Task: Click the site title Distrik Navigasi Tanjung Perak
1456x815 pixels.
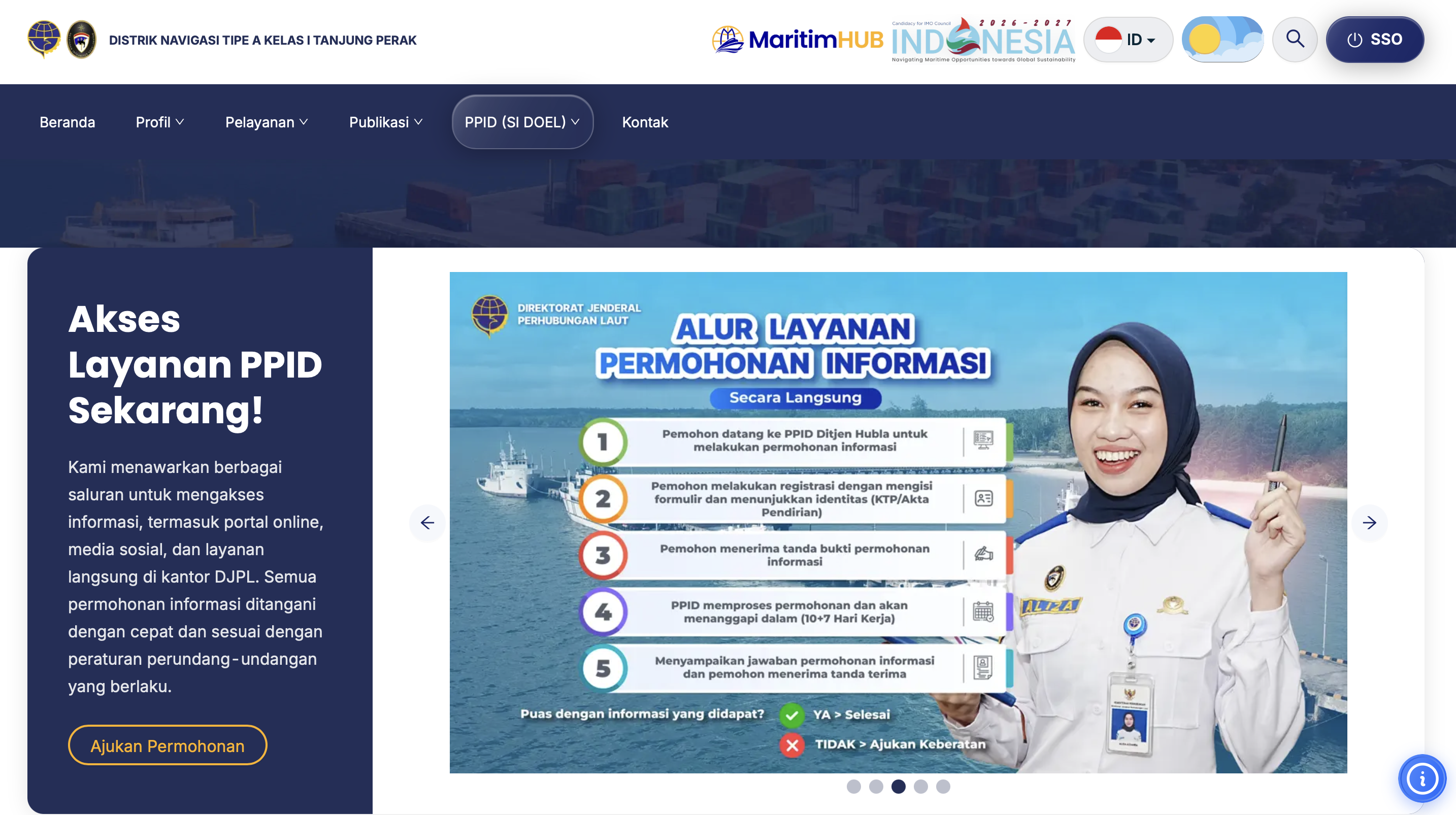Action: tap(263, 40)
